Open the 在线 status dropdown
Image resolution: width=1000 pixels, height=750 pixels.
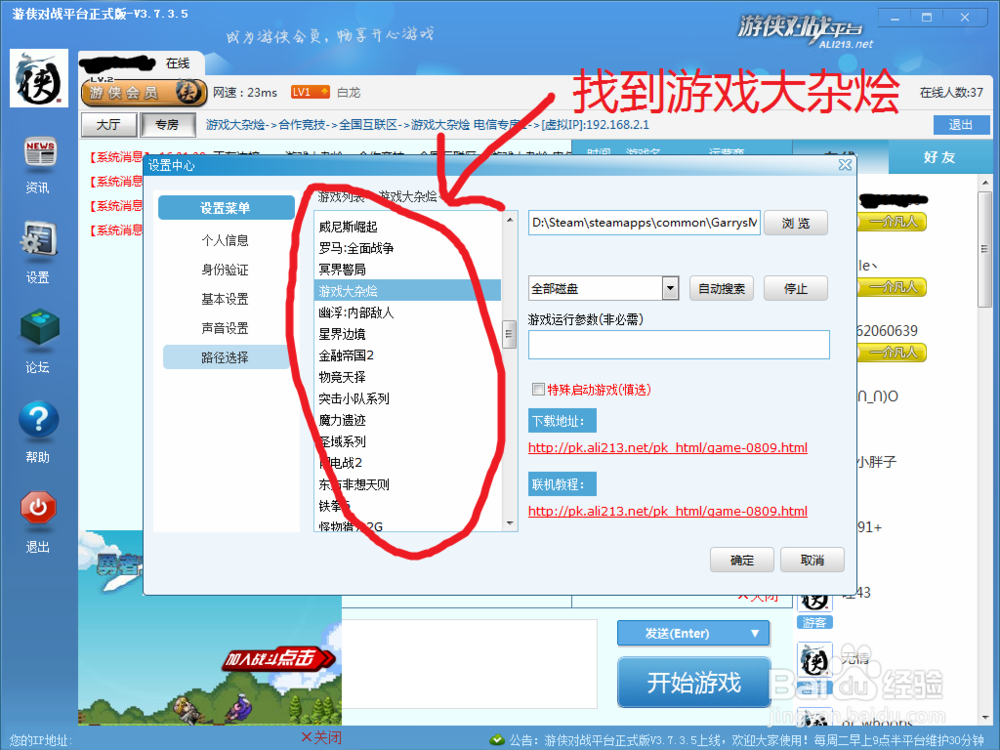pyautogui.click(x=179, y=62)
